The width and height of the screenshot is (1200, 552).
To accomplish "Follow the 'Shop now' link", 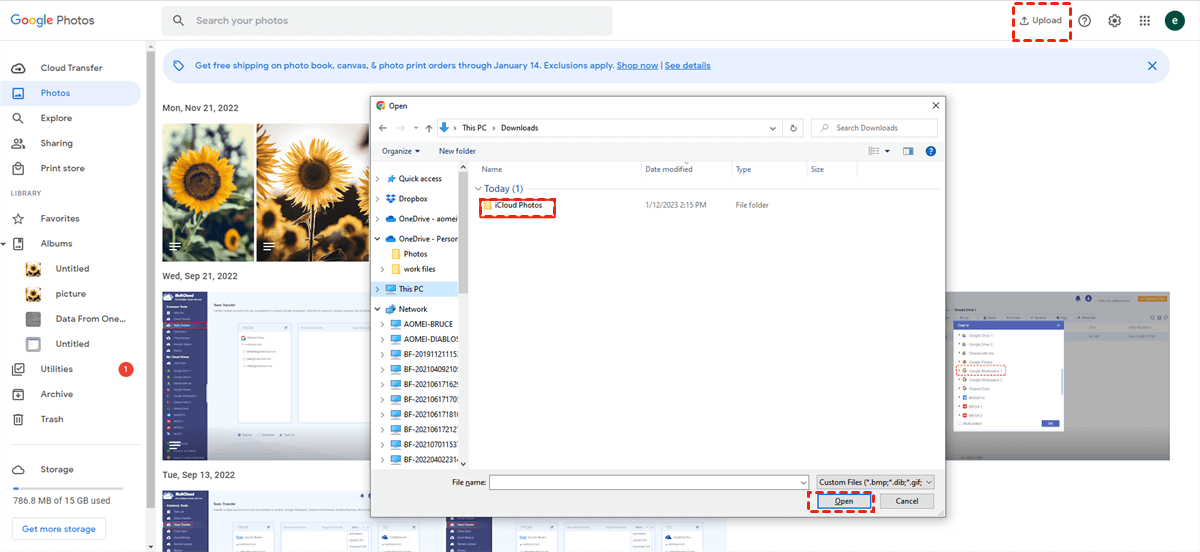I will [637, 66].
